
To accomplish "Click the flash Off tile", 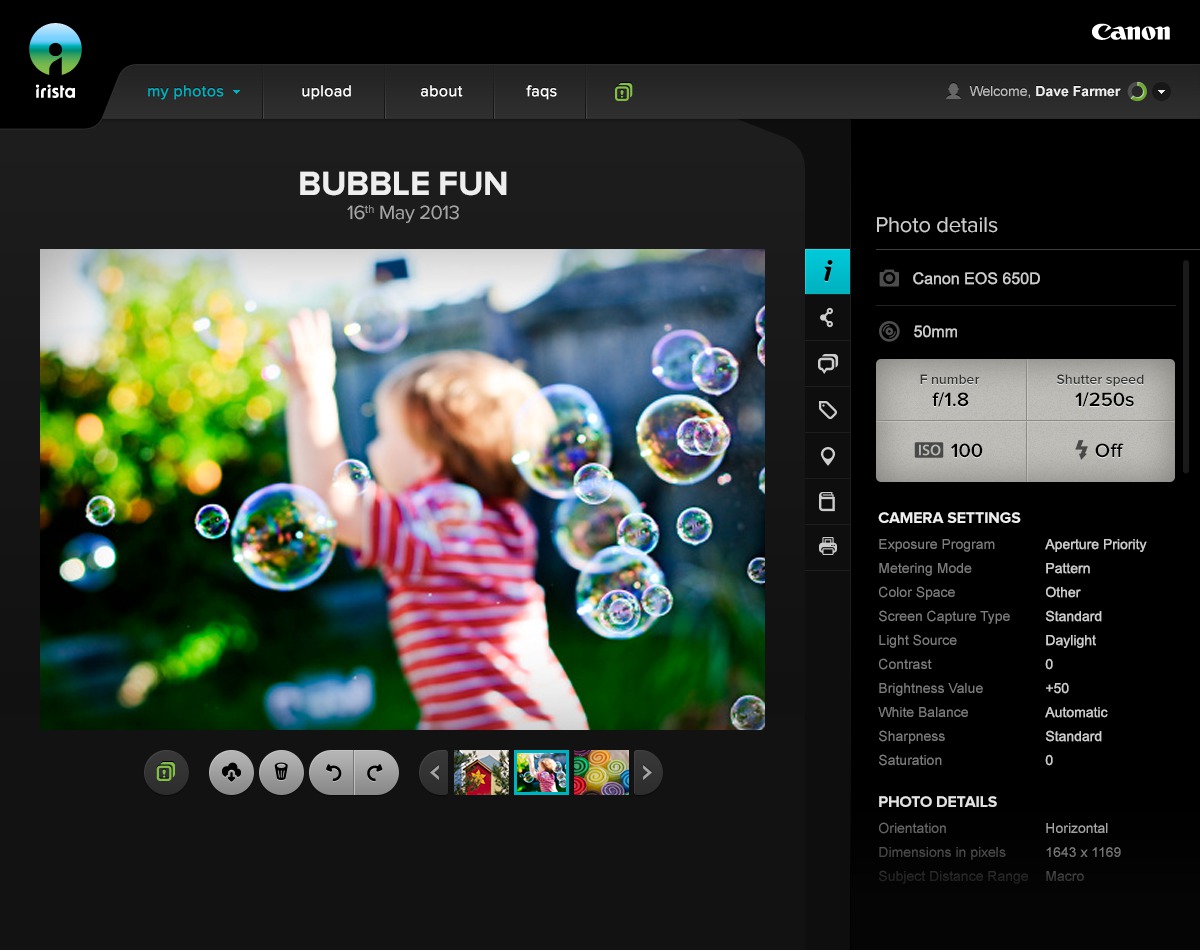I will pyautogui.click(x=1100, y=451).
